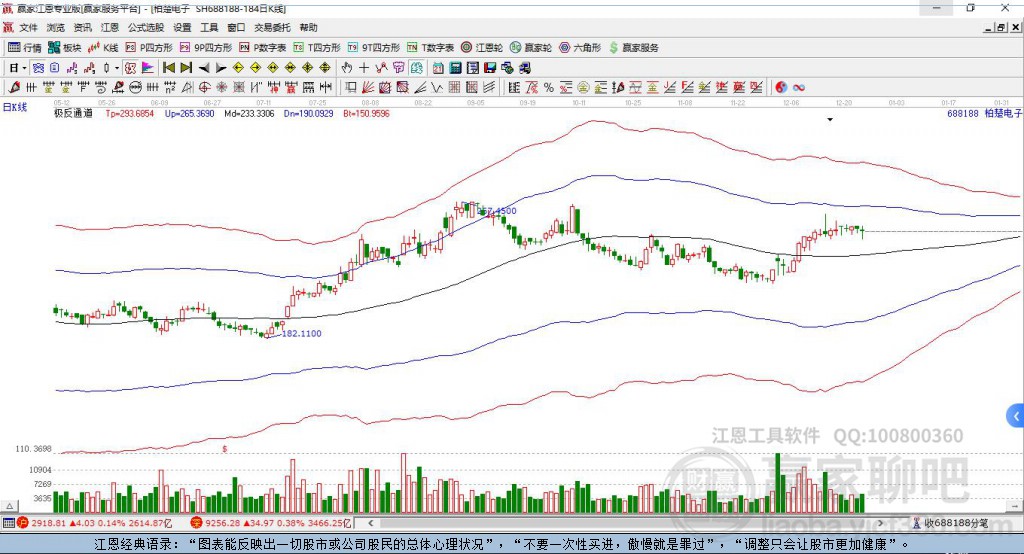This screenshot has width=1024, height=554.
Task: Click the 日K线 label
Action: pyautogui.click(x=15, y=107)
